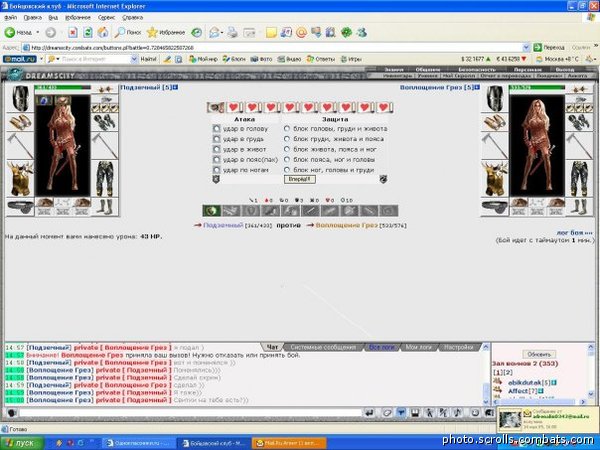This screenshot has width=600, height=450.
Task: Click the IE Home icon
Action: (103, 33)
